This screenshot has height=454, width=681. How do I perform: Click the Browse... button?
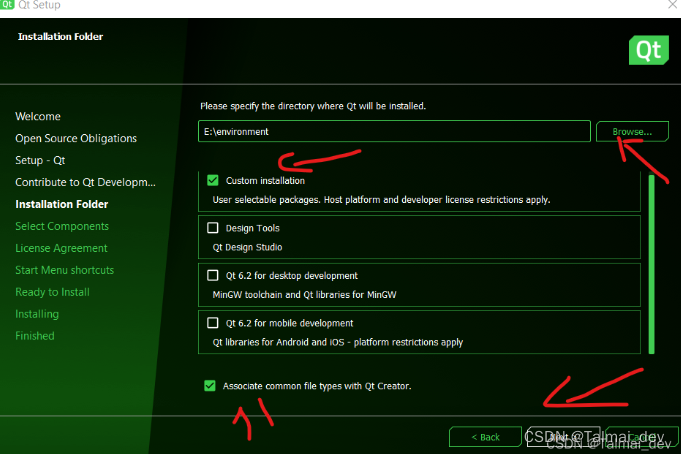[632, 132]
